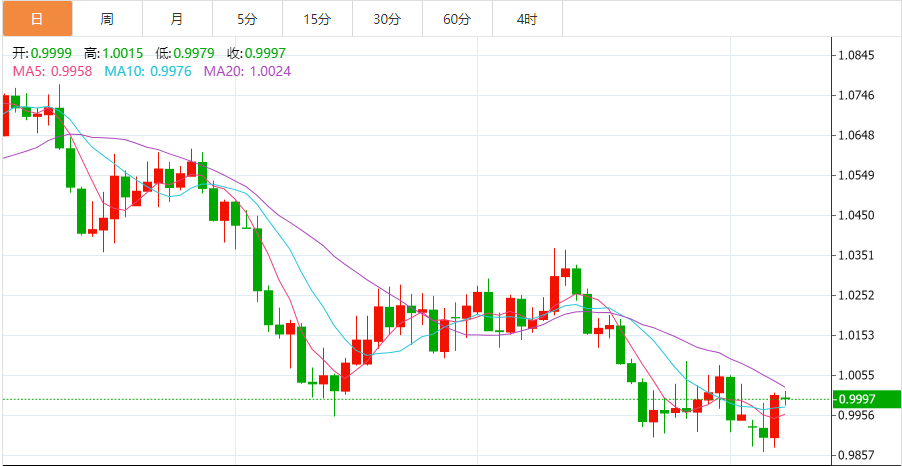Screen dimensions: 902x466
Task: Click the 1.0153 price axis label
Action: coord(857,335)
